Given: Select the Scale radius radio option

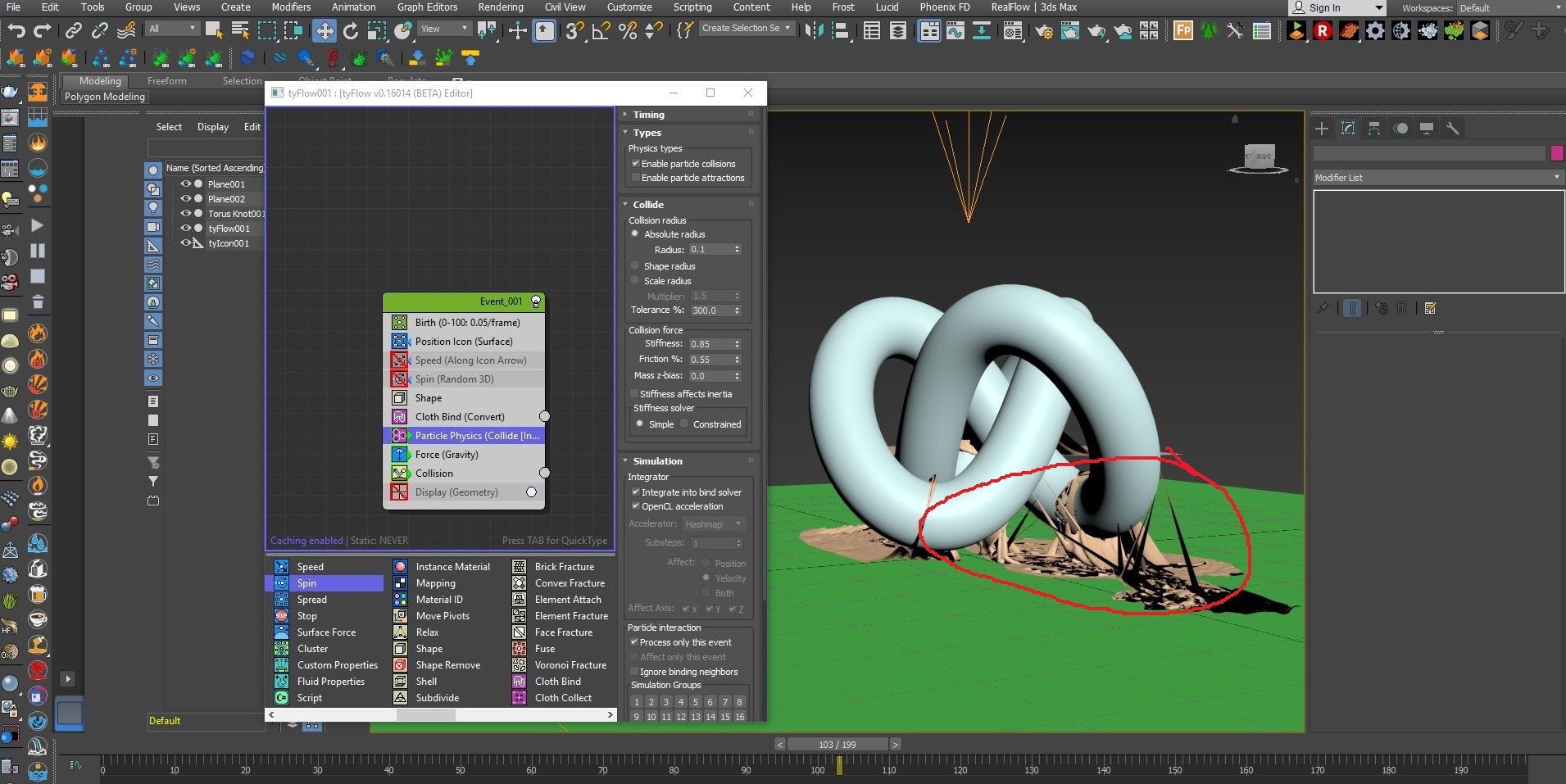Looking at the screenshot, I should 634,281.
